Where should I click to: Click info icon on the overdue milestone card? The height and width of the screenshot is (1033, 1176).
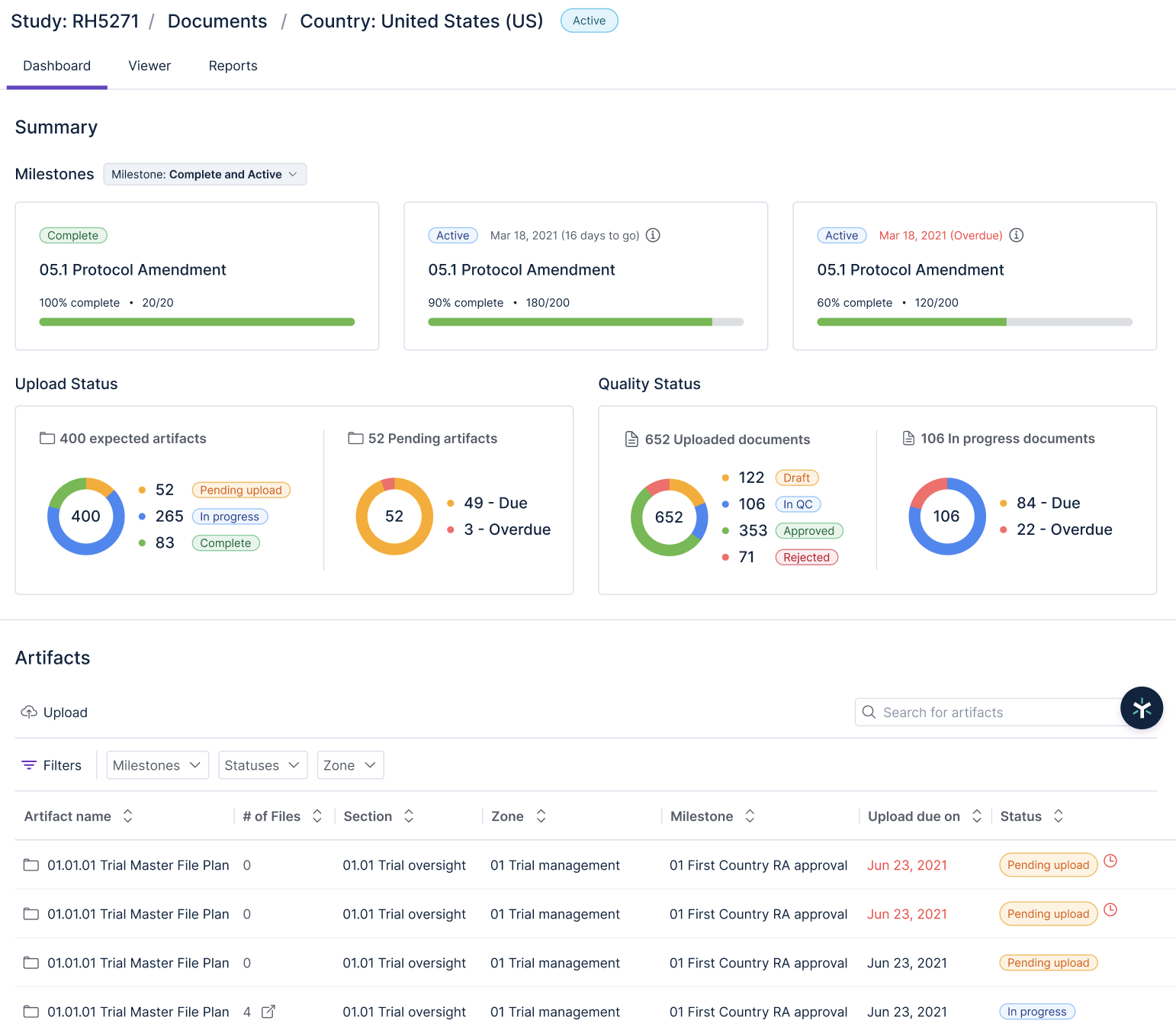click(x=1016, y=235)
